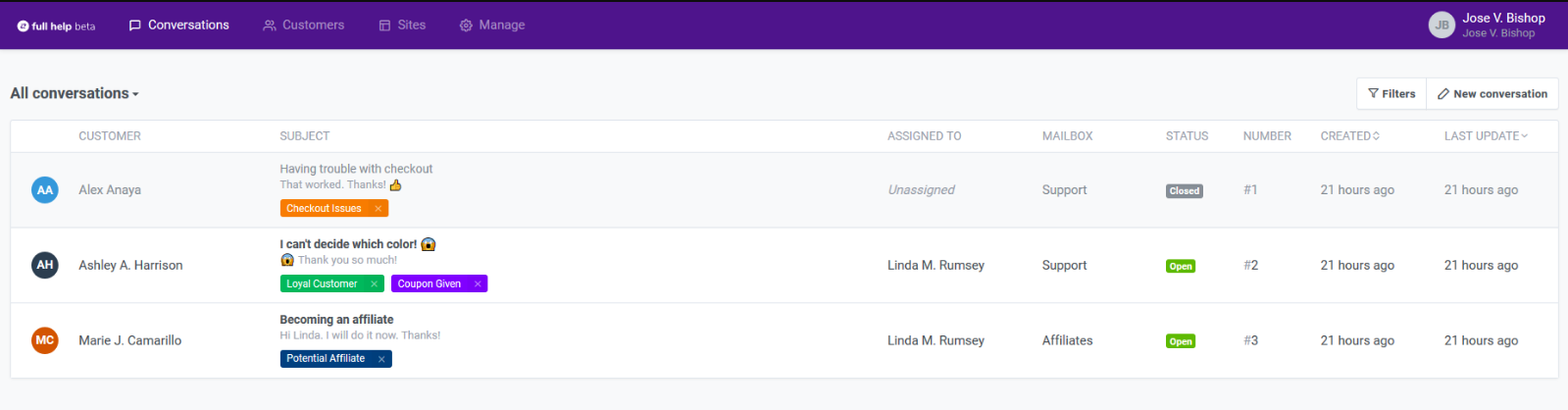1568x410 pixels.
Task: Remove the Potential Affiliate tag
Action: [381, 359]
